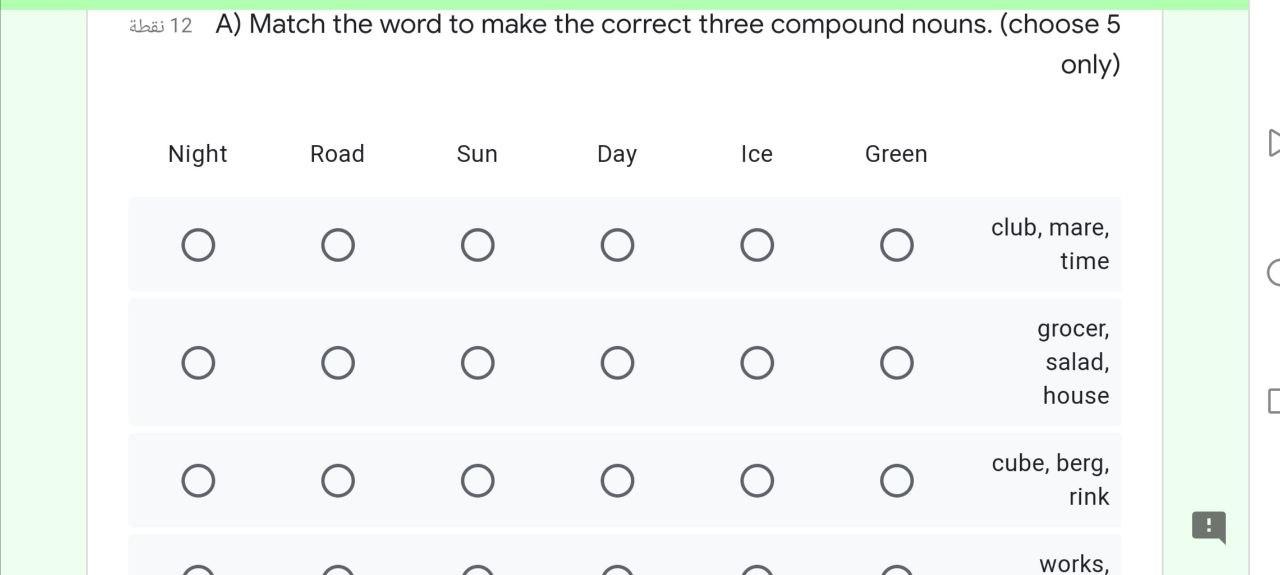Screen dimensions: 1280x575
Task: Click the partially visible play-shaped icon at right edge
Action: (x=1273, y=143)
